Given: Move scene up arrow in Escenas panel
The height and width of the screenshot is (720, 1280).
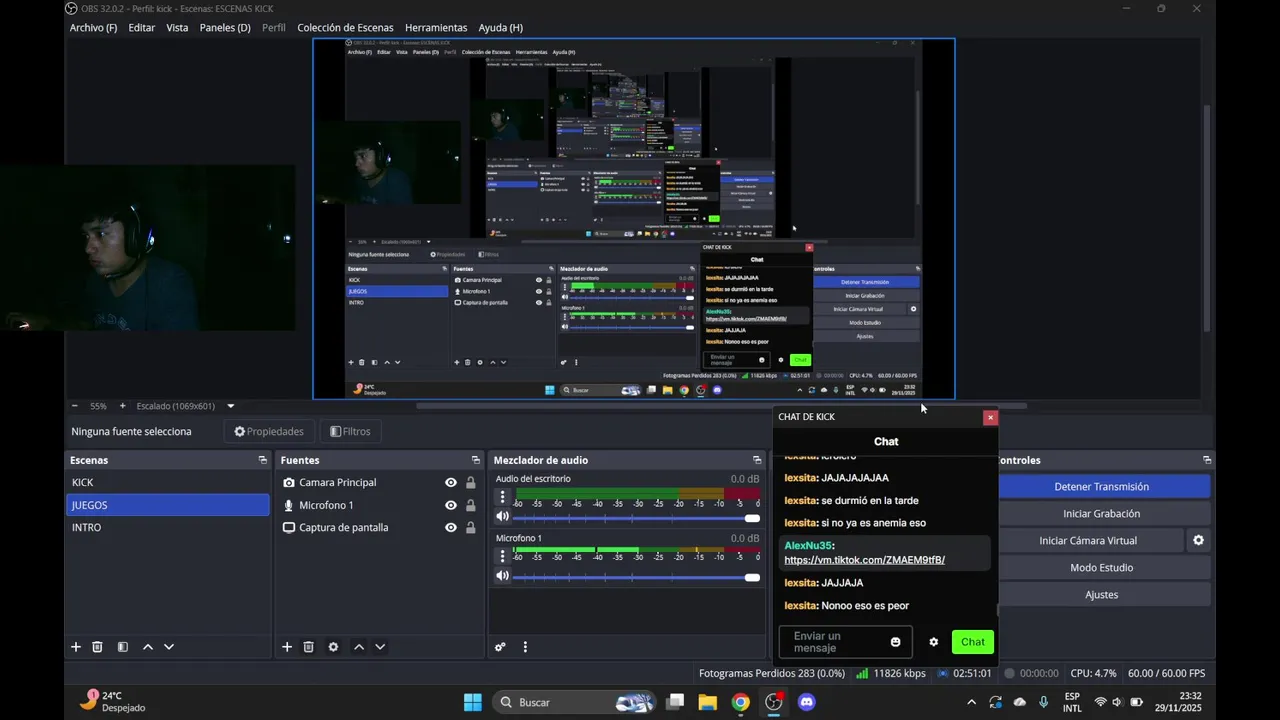Looking at the screenshot, I should (148, 647).
